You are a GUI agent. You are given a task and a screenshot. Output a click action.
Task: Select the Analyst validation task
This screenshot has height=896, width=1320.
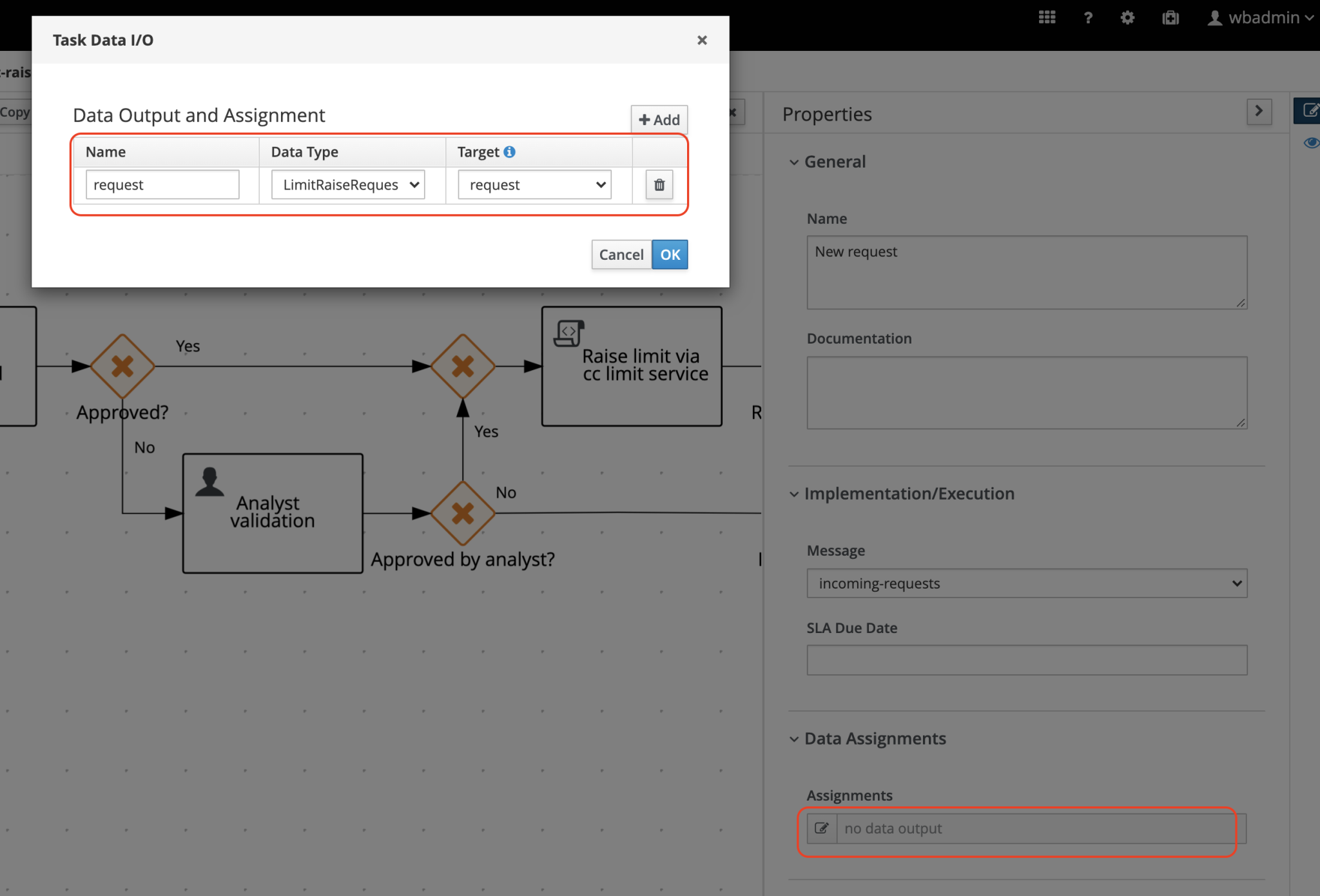tap(273, 513)
